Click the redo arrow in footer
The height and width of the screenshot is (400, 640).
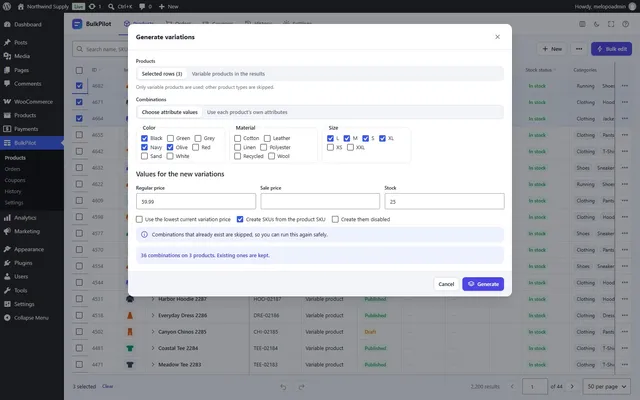(301, 387)
